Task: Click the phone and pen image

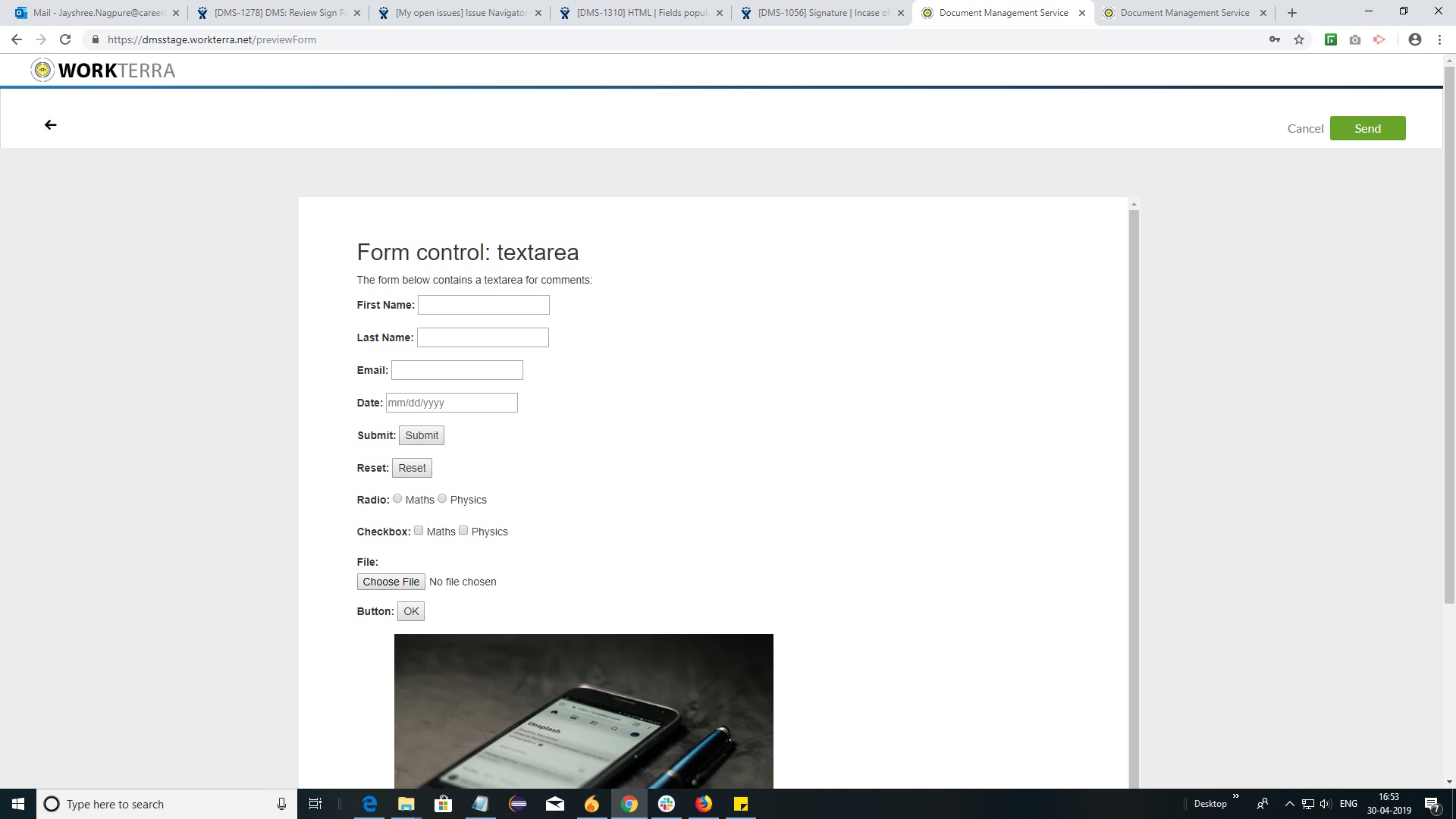Action: pyautogui.click(x=584, y=711)
